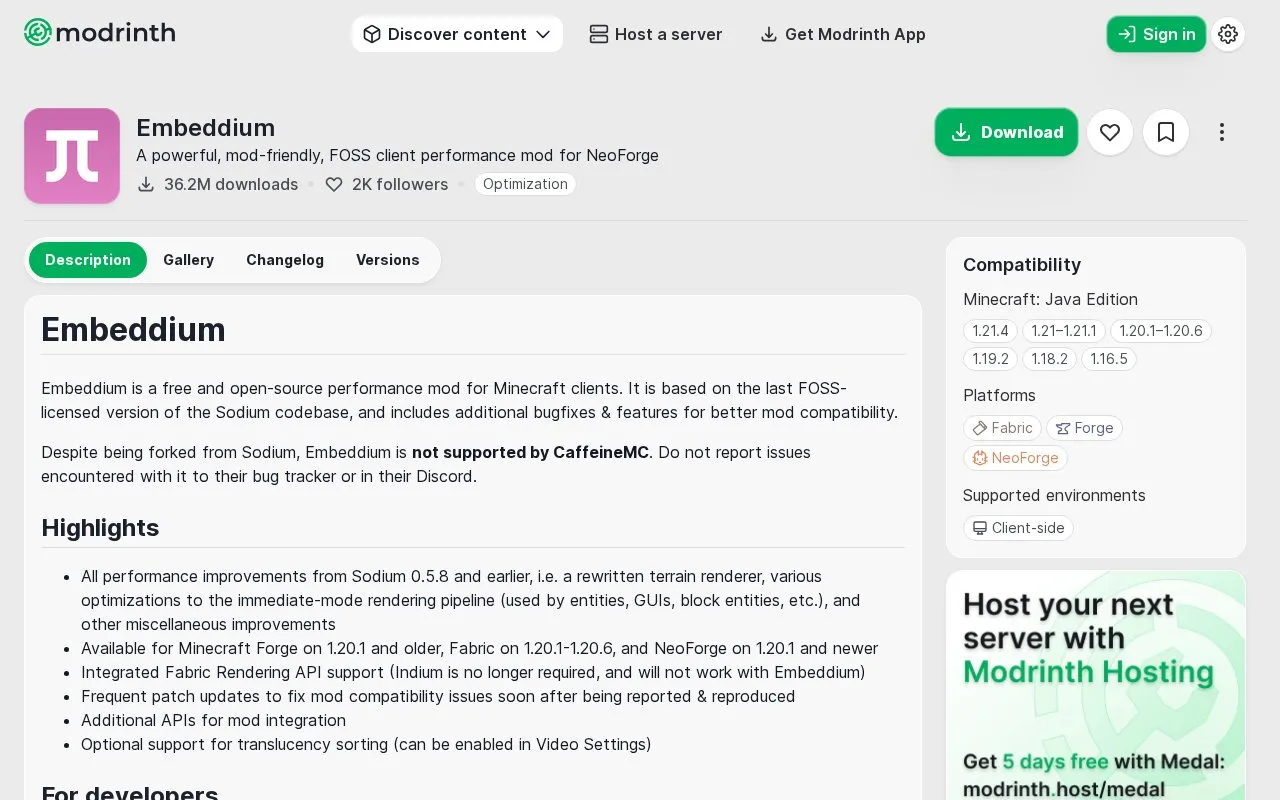Click the Highlights heading
Image resolution: width=1280 pixels, height=800 pixels.
click(x=100, y=528)
